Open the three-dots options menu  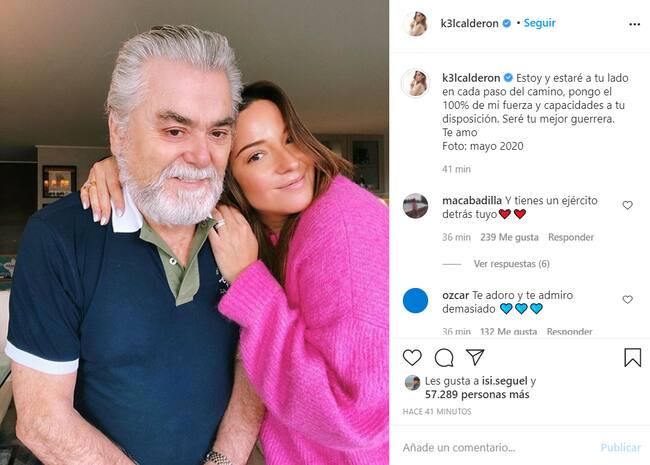[x=634, y=24]
